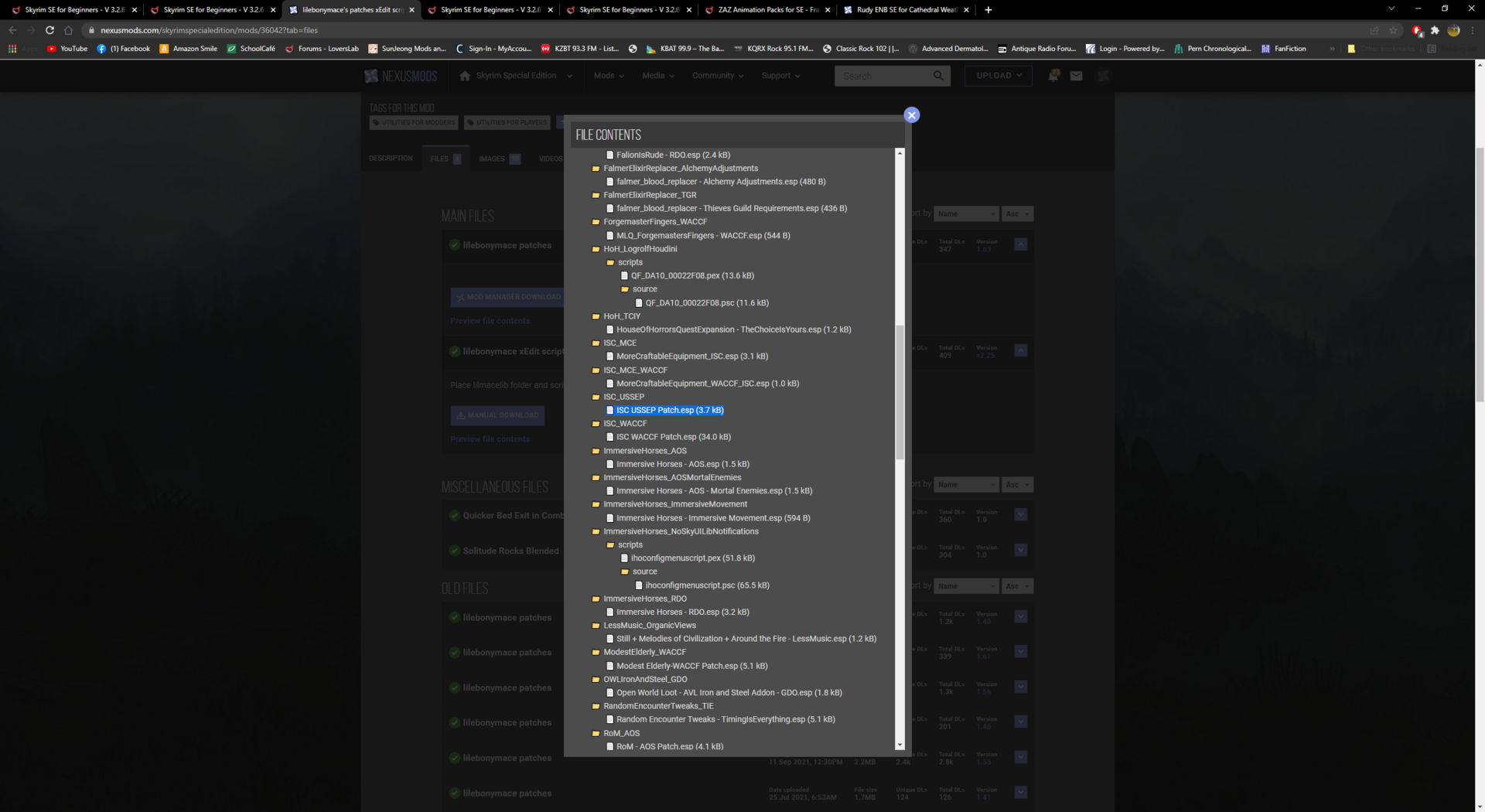Viewport: 1485px width, 812px height.
Task: Open the Amazon Smile bookmark
Action: coord(189,49)
